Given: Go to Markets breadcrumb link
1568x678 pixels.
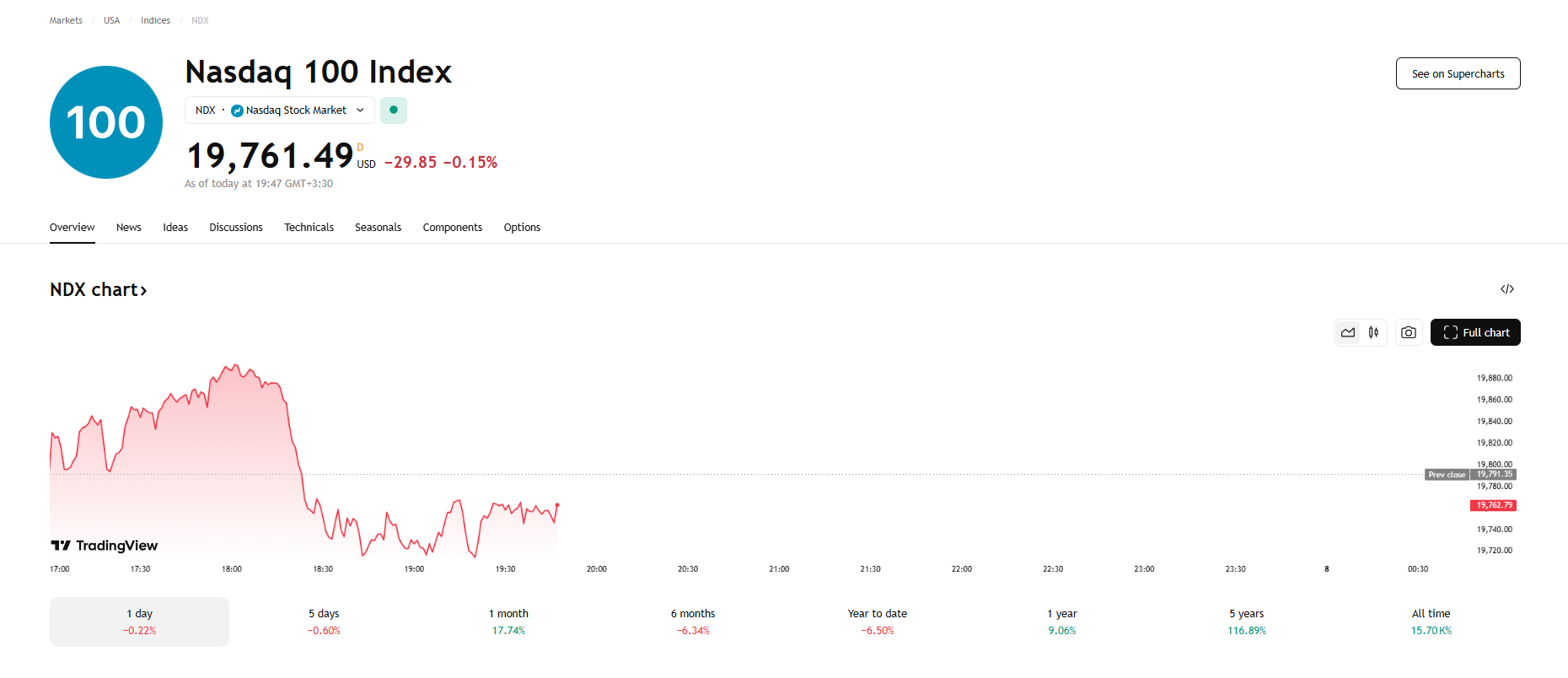Looking at the screenshot, I should click(x=66, y=20).
